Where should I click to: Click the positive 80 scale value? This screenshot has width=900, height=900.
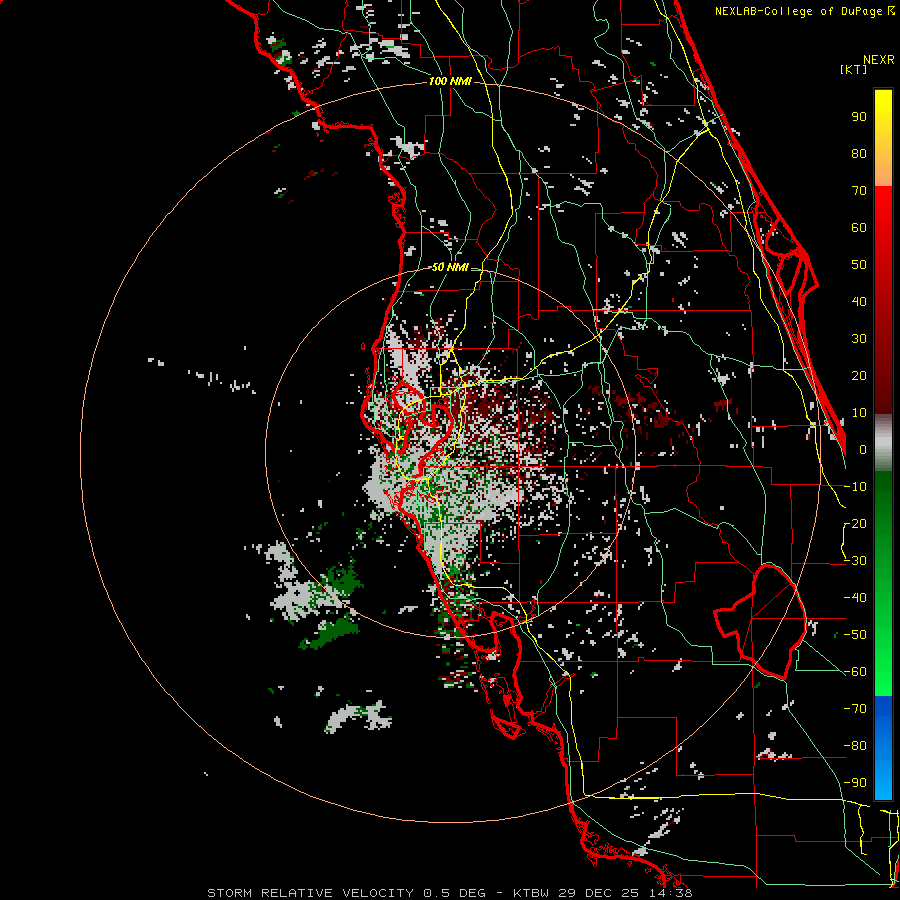click(859, 153)
